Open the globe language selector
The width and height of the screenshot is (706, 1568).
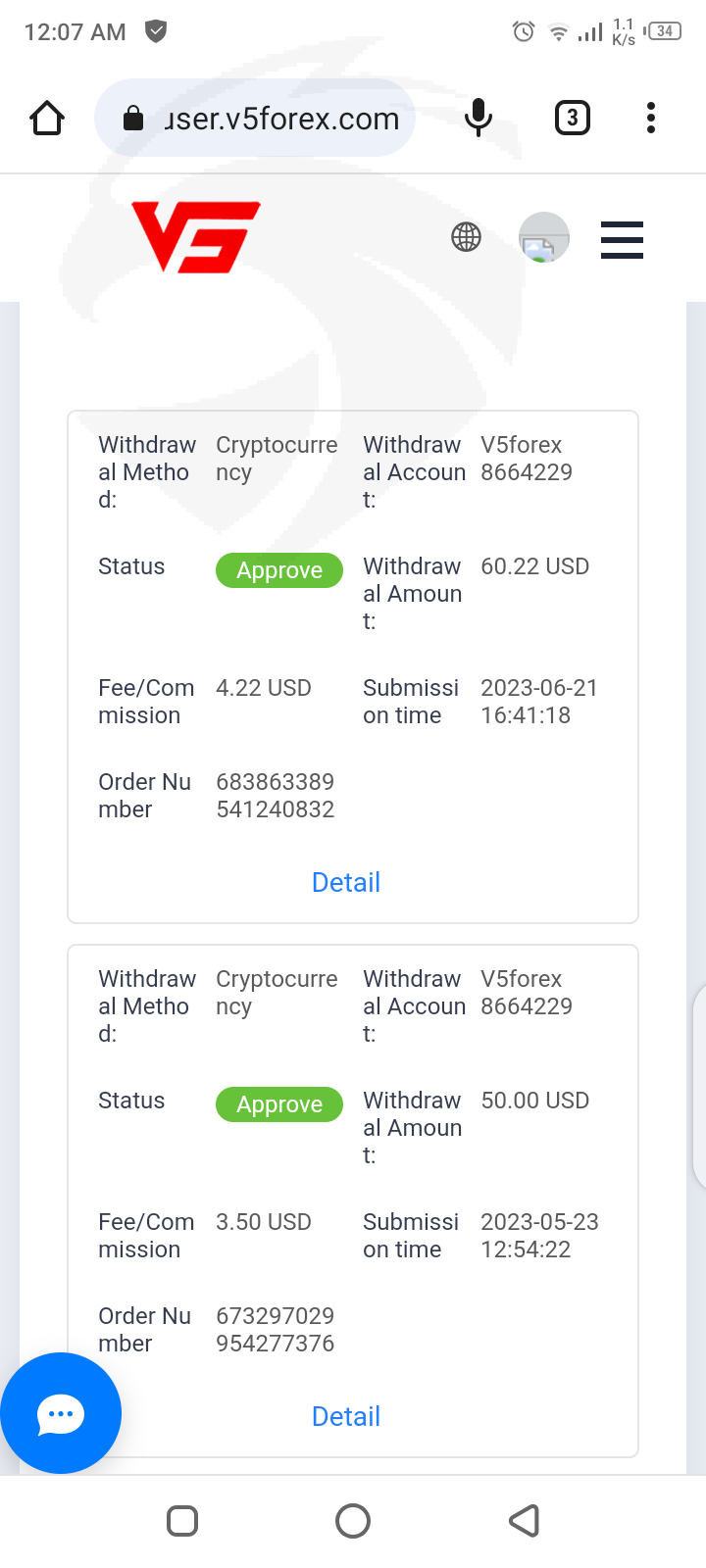(x=466, y=237)
